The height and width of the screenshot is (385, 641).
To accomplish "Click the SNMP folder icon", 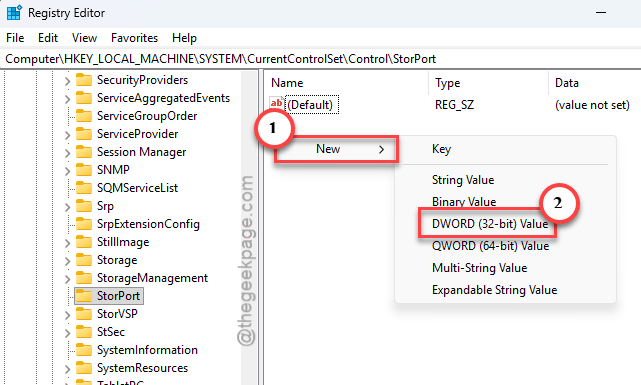I will click(x=84, y=170).
